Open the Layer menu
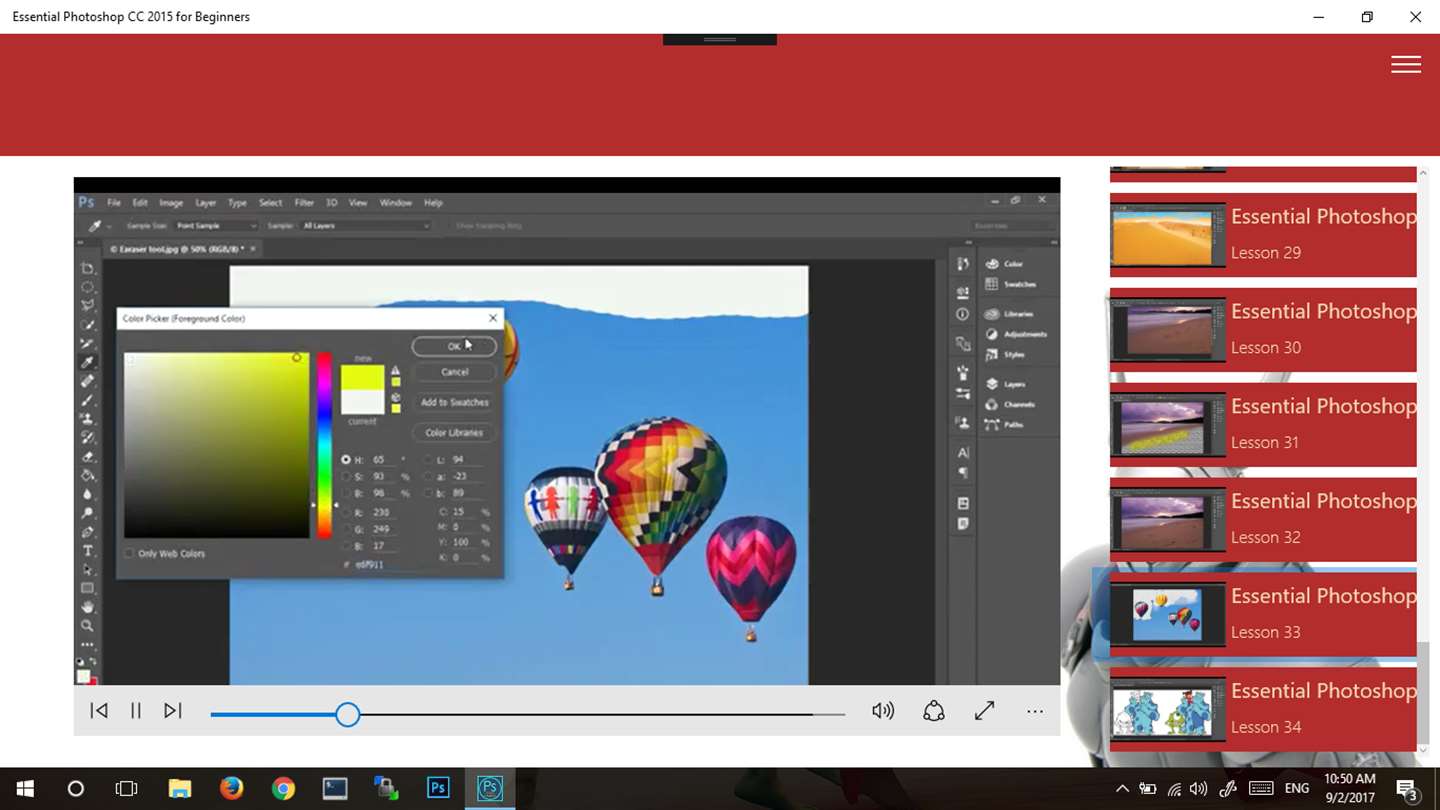 point(205,202)
